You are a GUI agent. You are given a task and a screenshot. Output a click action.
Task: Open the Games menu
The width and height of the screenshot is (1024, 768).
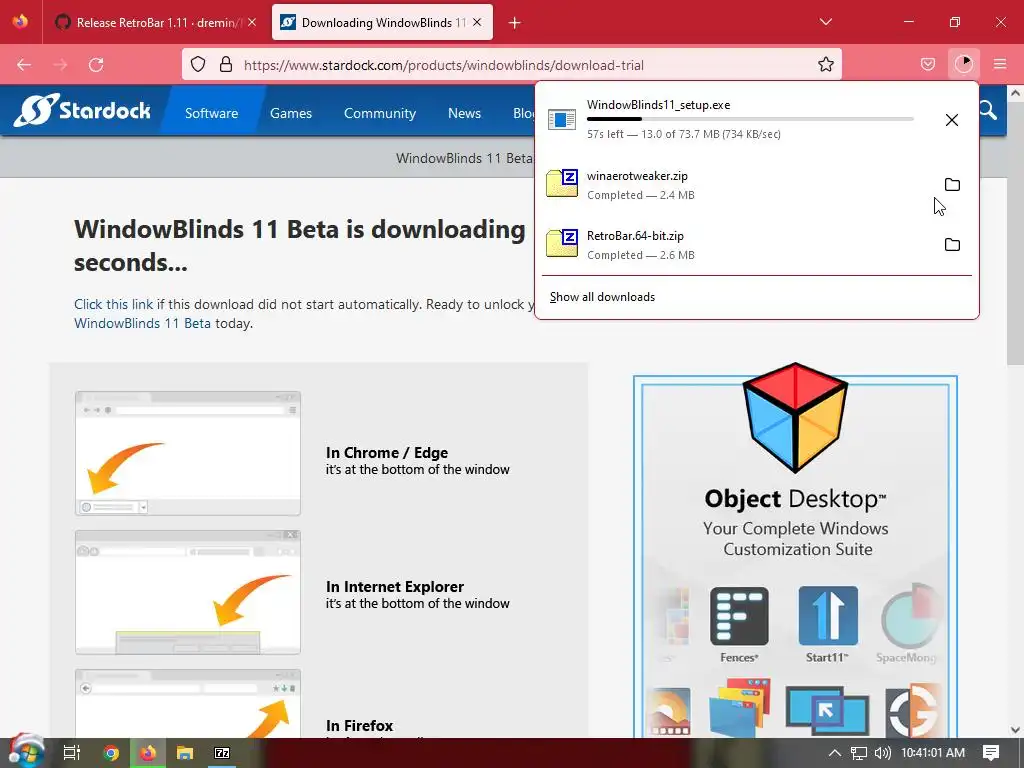tap(291, 113)
